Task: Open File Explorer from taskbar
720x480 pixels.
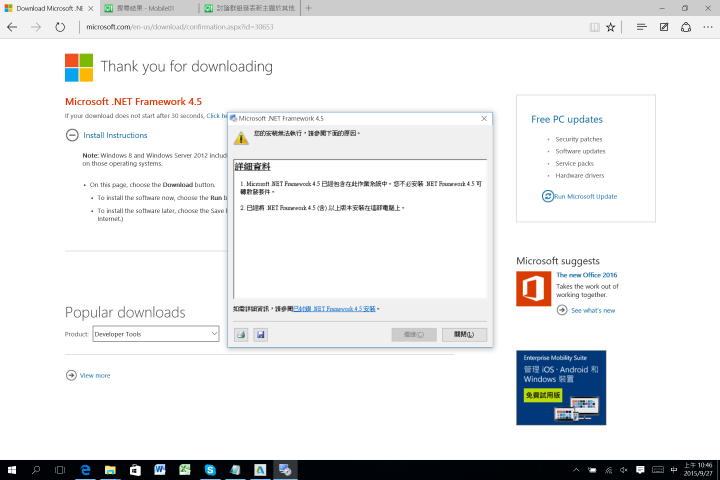Action: 110,470
